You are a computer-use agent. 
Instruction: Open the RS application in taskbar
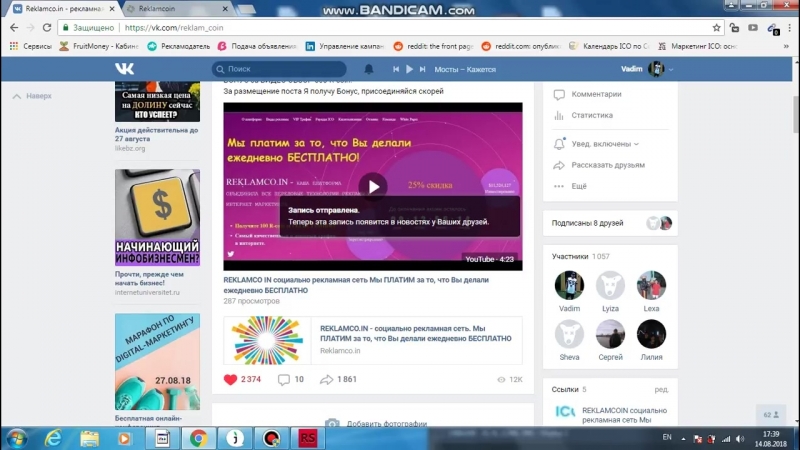tap(307, 438)
